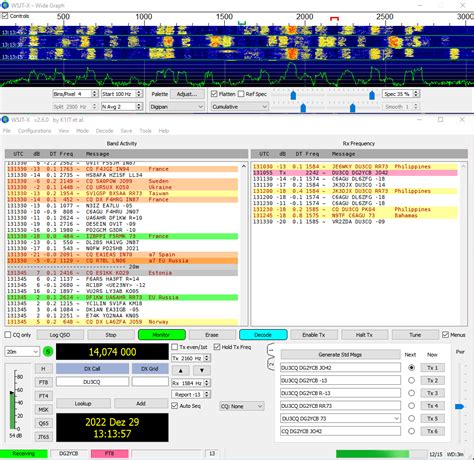The image size is (474, 460).
Task: Click Generate Std Msgs button
Action: point(340,355)
